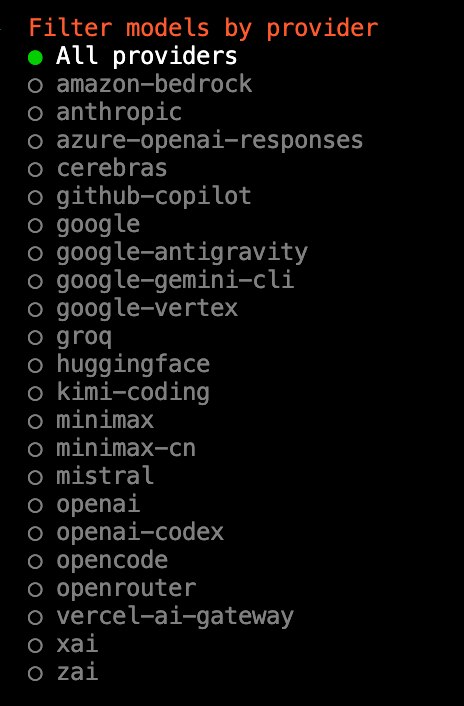464x706 pixels.
Task: Pick the minimax provider entry
Action: point(90,421)
